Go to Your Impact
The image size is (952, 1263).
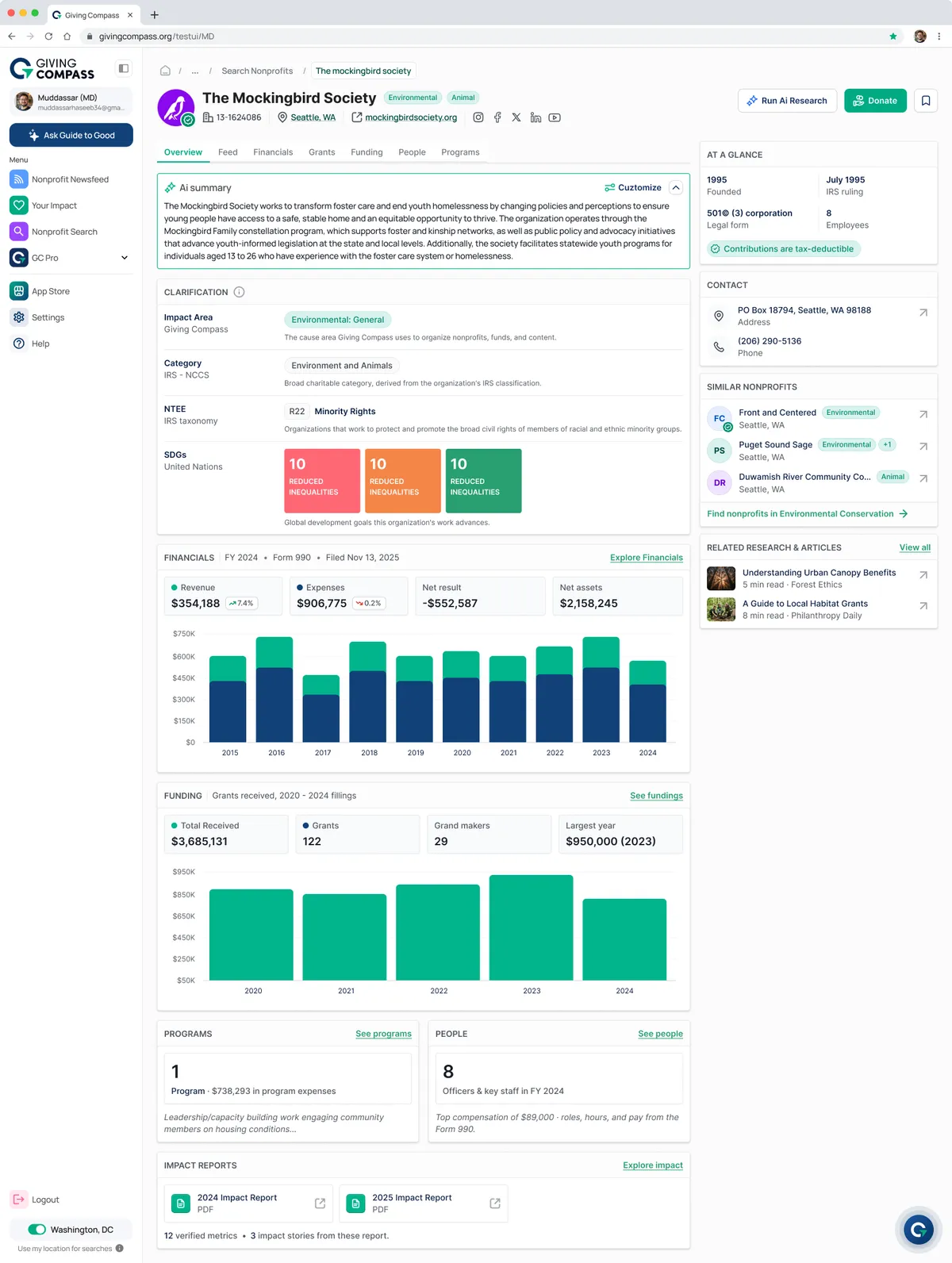point(71,205)
